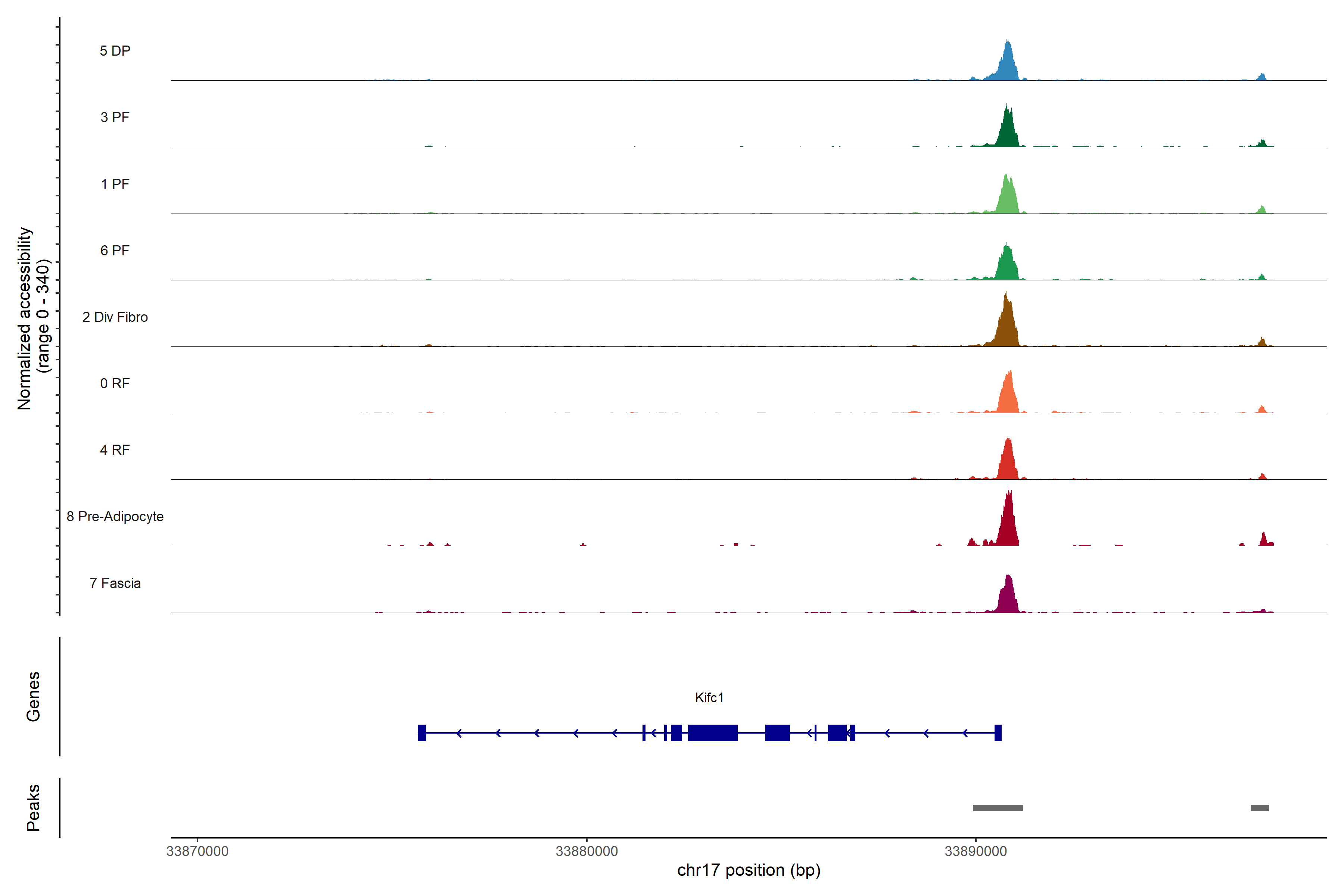Click the 33890000 axis tick label

[976, 851]
